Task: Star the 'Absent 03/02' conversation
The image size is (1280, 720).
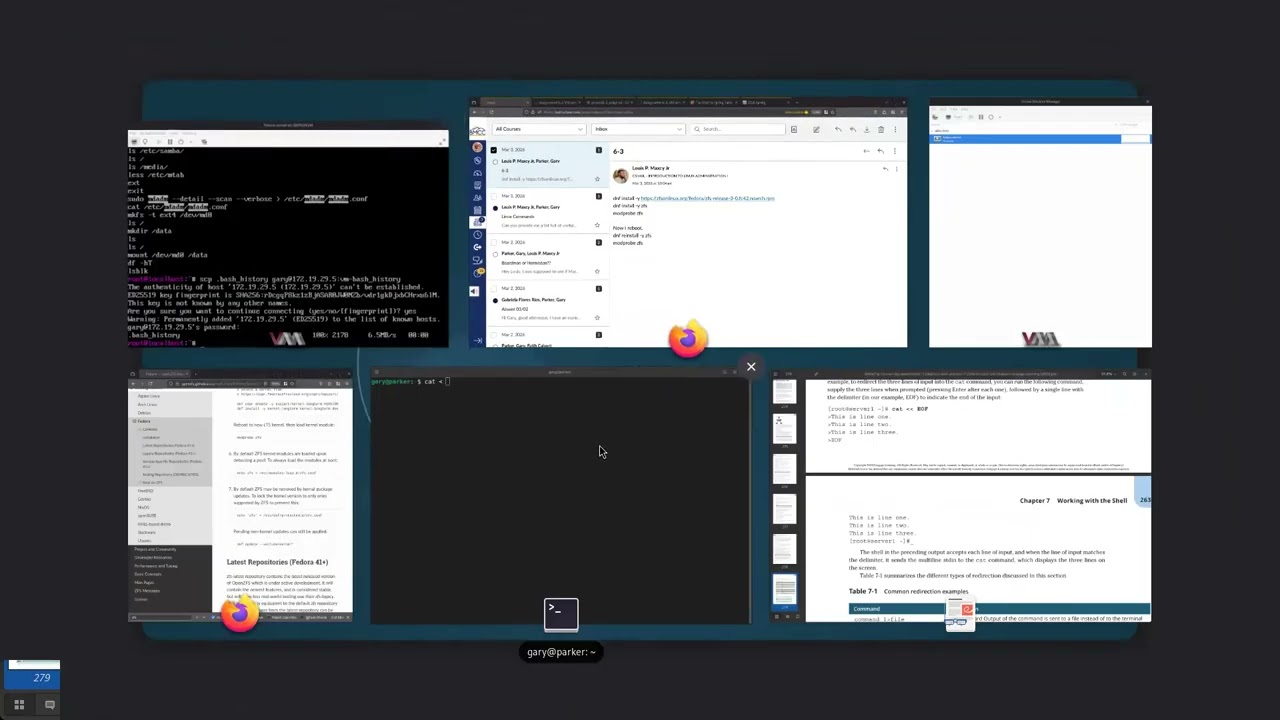Action: pos(597,318)
